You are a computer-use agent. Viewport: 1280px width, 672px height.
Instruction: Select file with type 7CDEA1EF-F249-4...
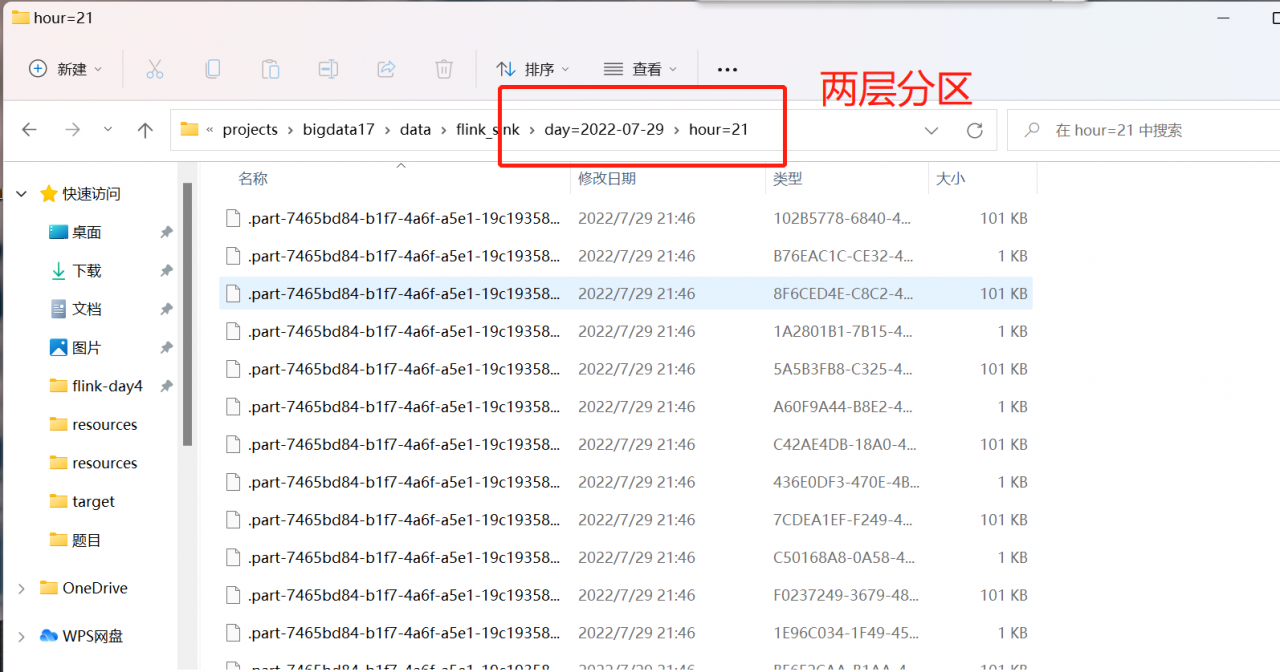pyautogui.click(x=626, y=520)
